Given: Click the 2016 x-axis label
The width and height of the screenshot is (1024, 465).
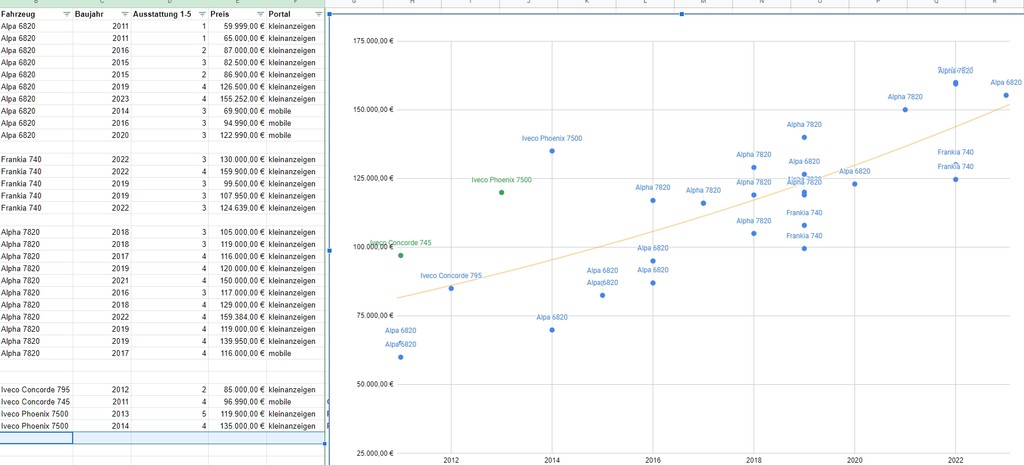Looking at the screenshot, I should [x=652, y=460].
